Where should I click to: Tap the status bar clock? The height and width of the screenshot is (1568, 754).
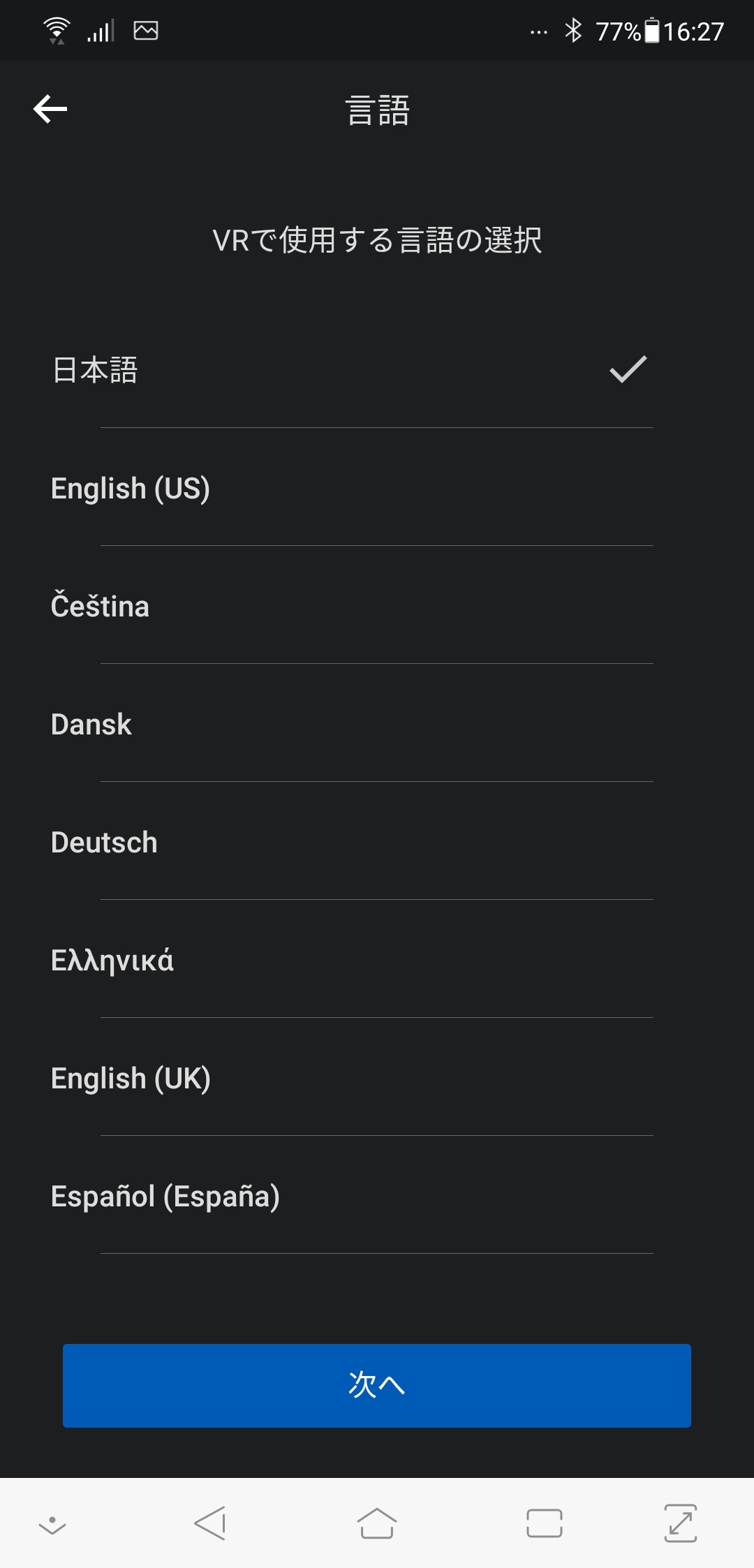click(x=693, y=31)
